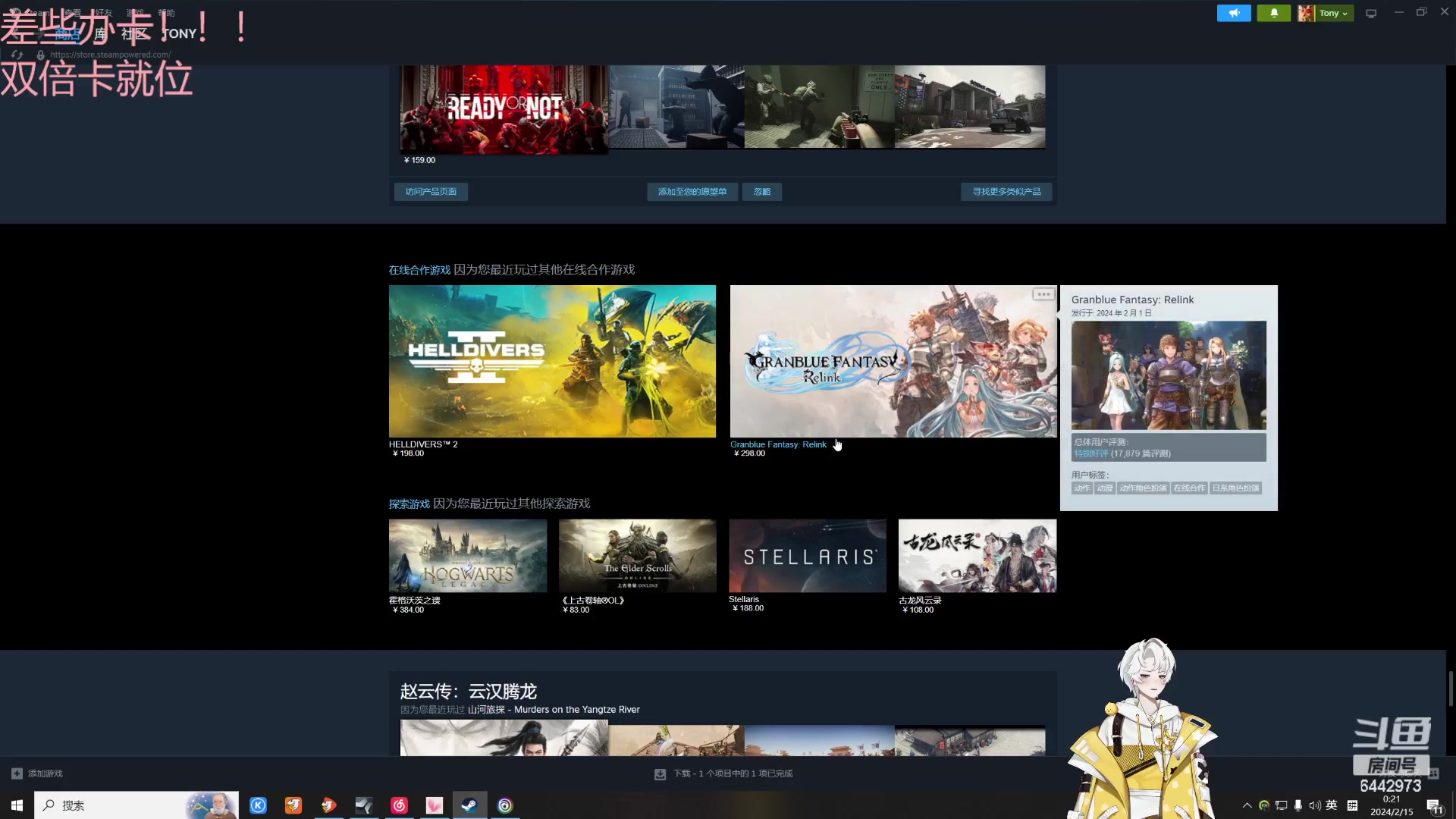The image size is (1456, 819).
Task: Show hidden system tray icons chevron
Action: [1247, 805]
